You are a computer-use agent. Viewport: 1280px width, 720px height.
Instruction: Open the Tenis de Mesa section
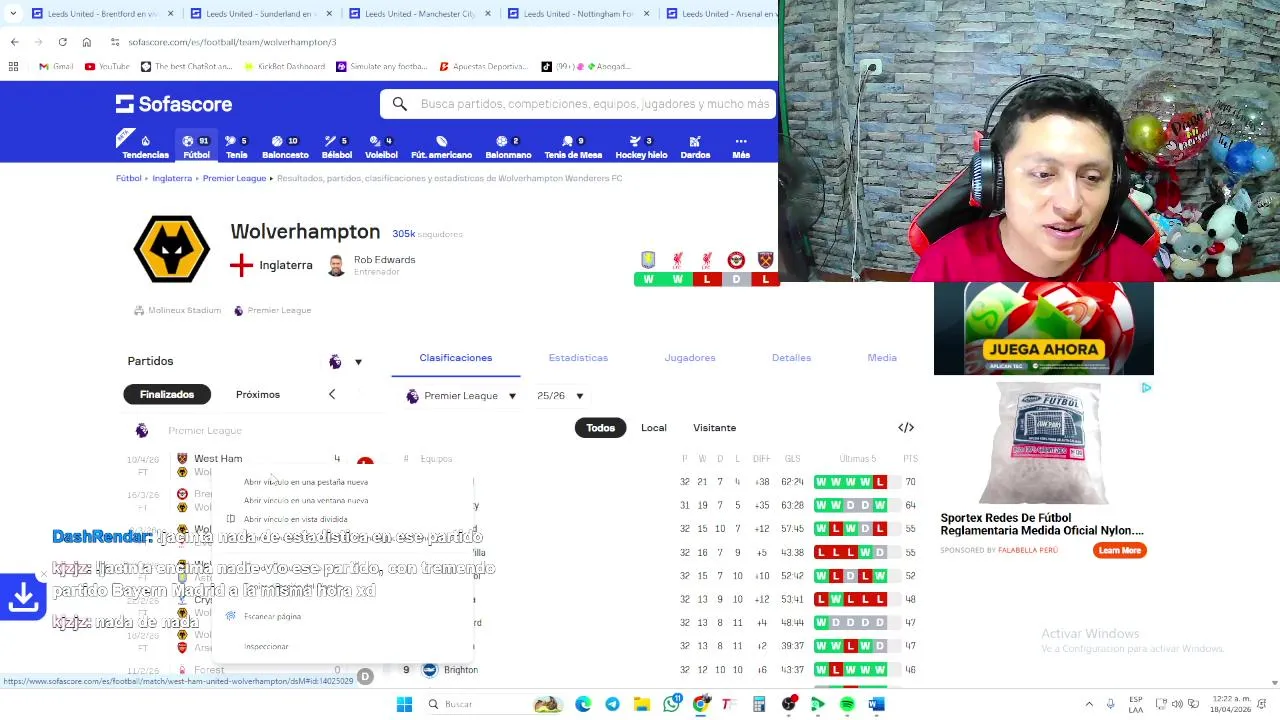pos(573,147)
